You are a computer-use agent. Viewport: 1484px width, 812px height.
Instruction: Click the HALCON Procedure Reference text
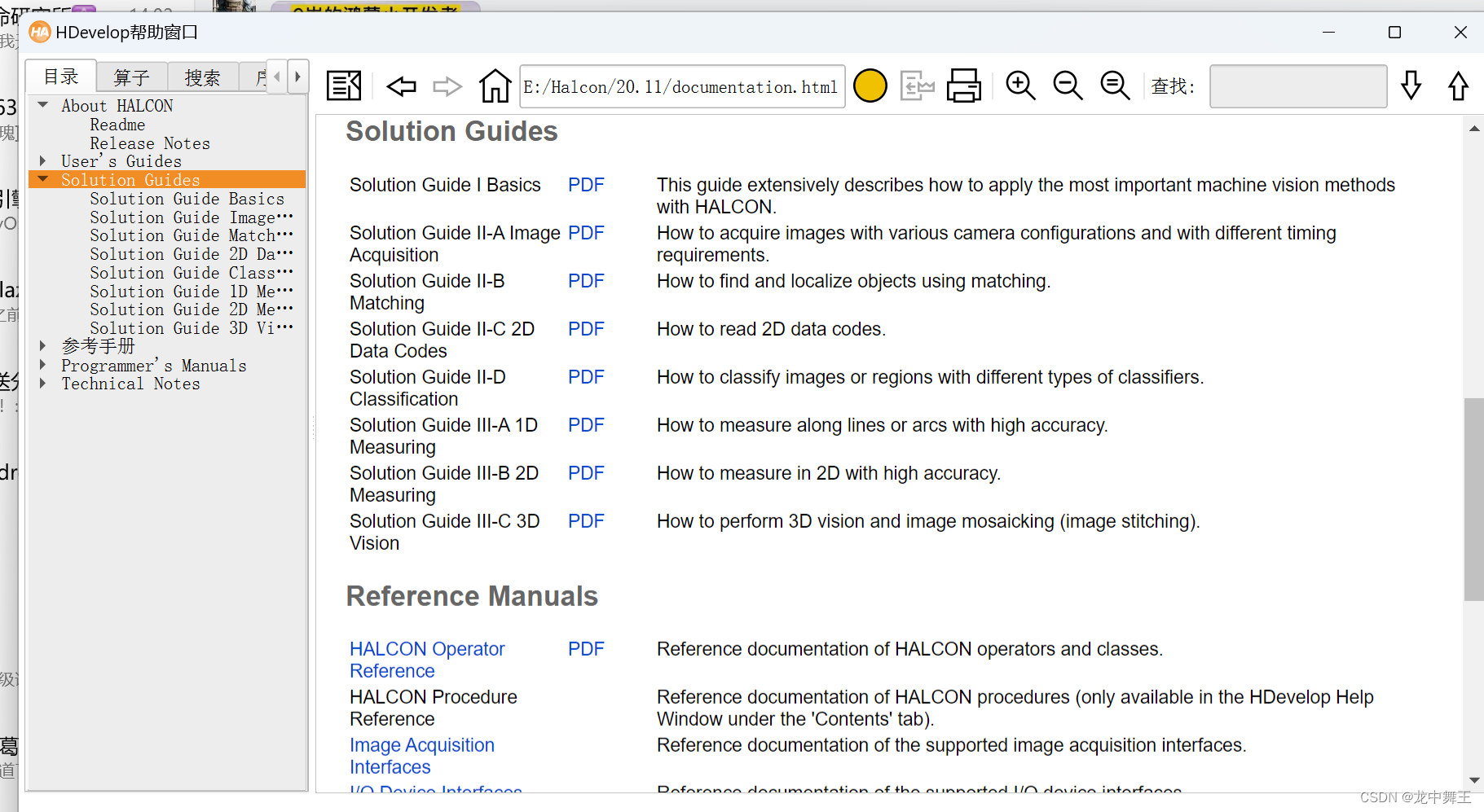tap(434, 708)
